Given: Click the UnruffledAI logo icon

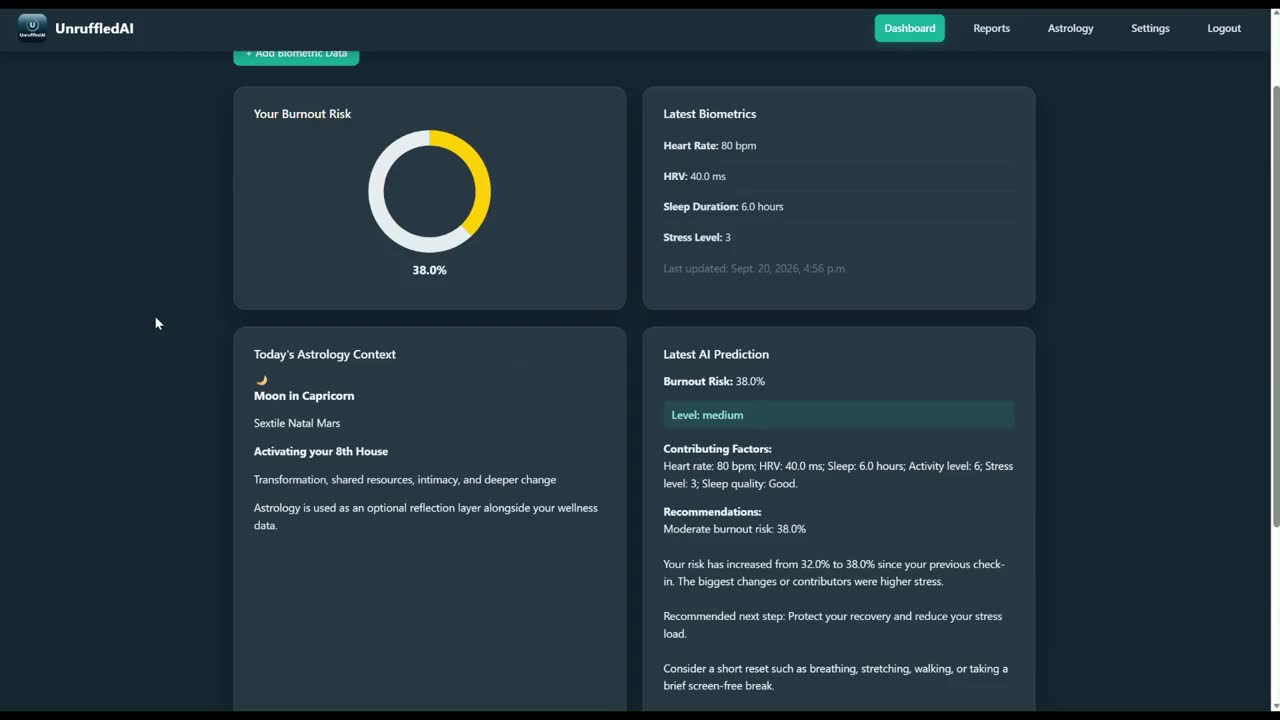Looking at the screenshot, I should (32, 28).
